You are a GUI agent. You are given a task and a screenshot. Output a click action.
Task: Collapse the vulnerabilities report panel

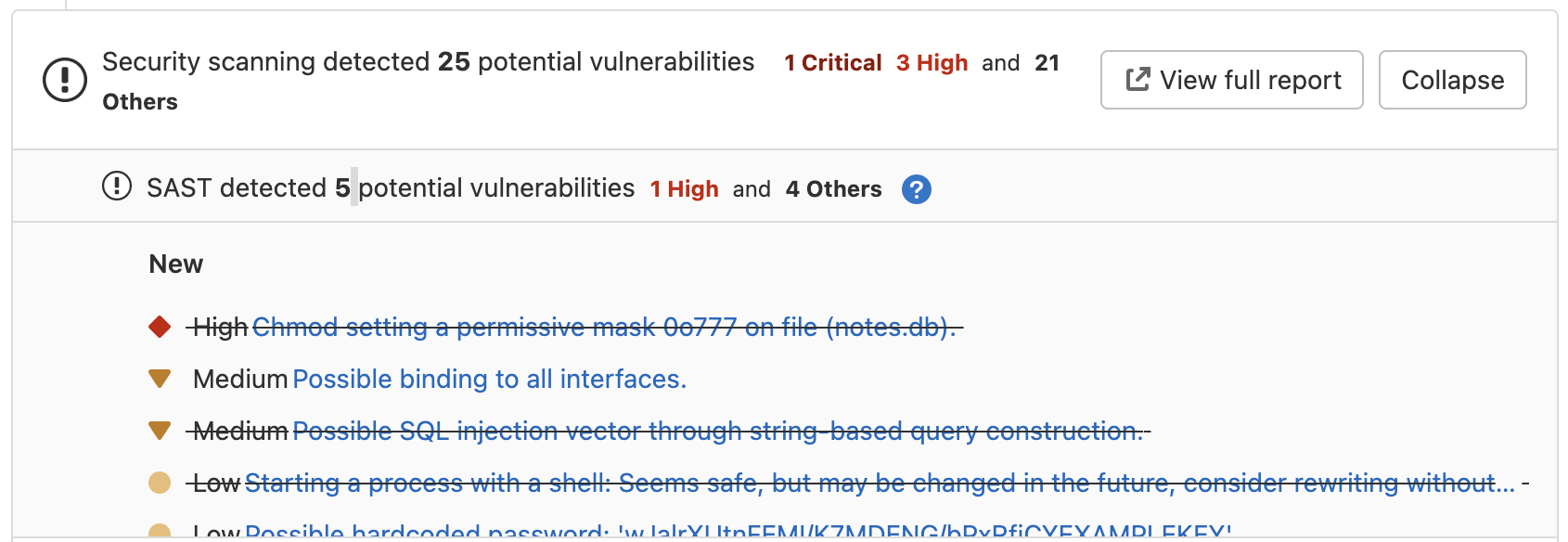pos(1452,80)
